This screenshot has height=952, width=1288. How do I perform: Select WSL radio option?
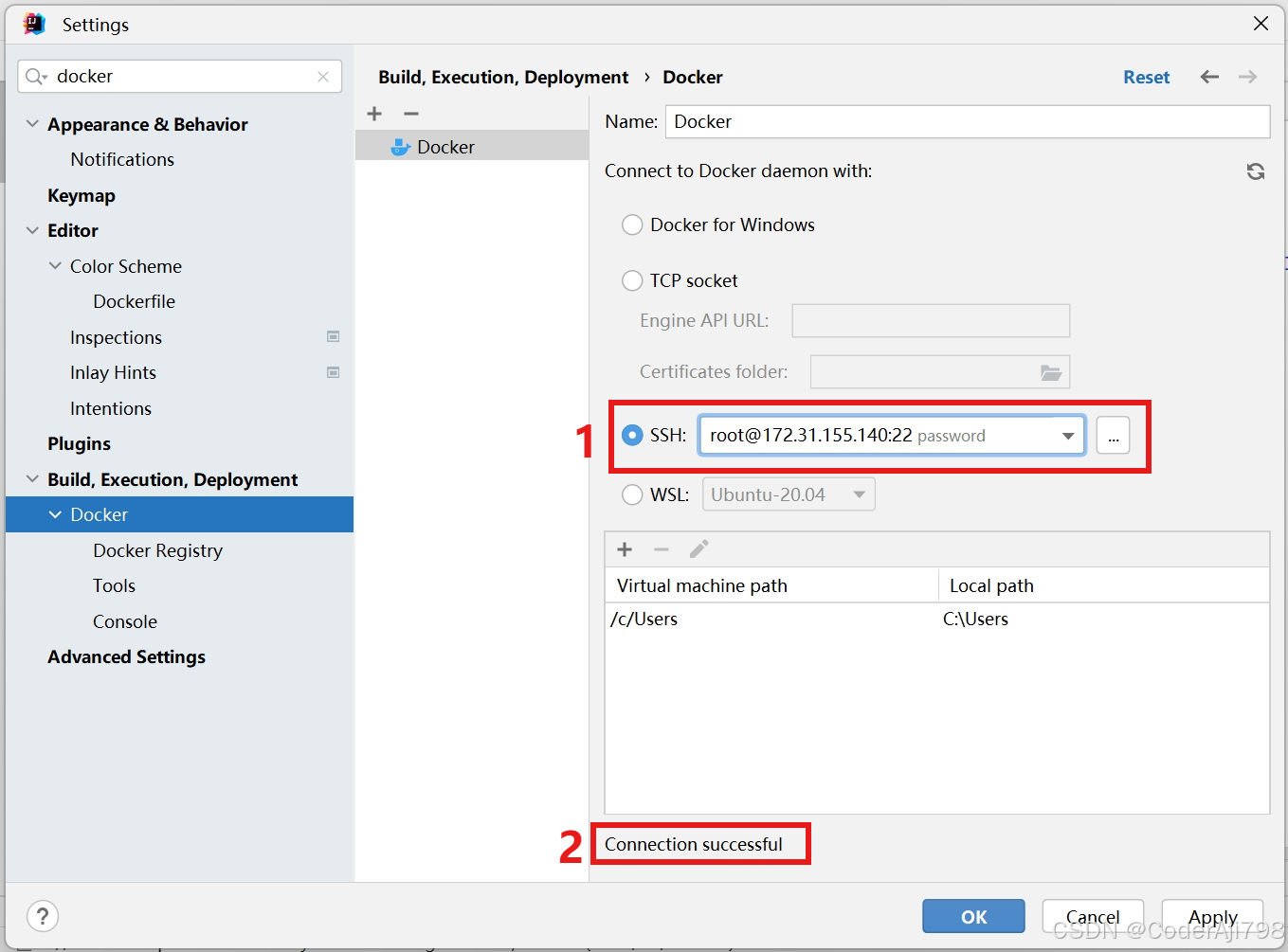tap(632, 495)
